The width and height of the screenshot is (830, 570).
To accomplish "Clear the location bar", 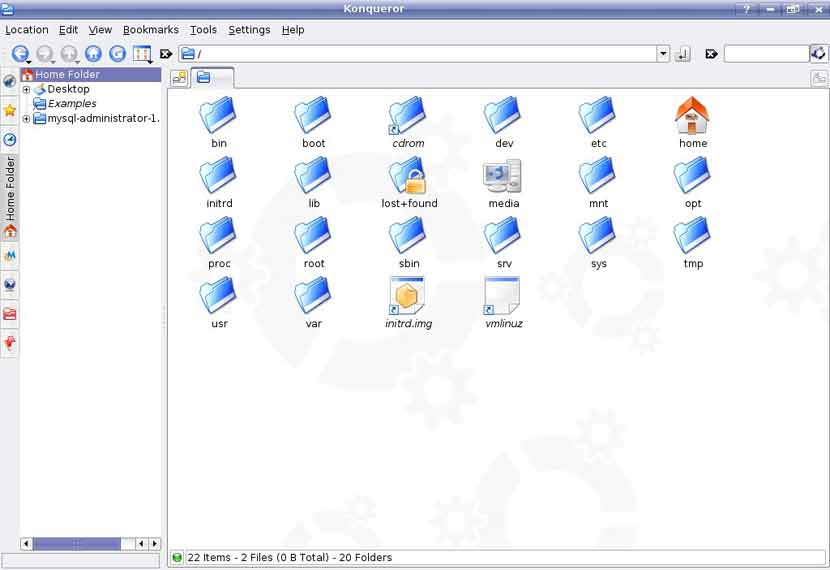I will (x=166, y=54).
